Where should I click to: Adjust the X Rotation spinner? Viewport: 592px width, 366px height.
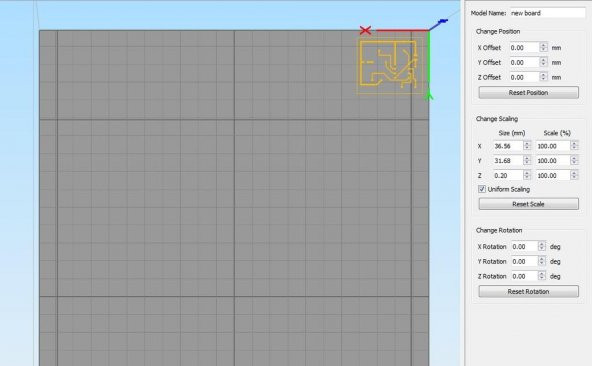click(542, 247)
